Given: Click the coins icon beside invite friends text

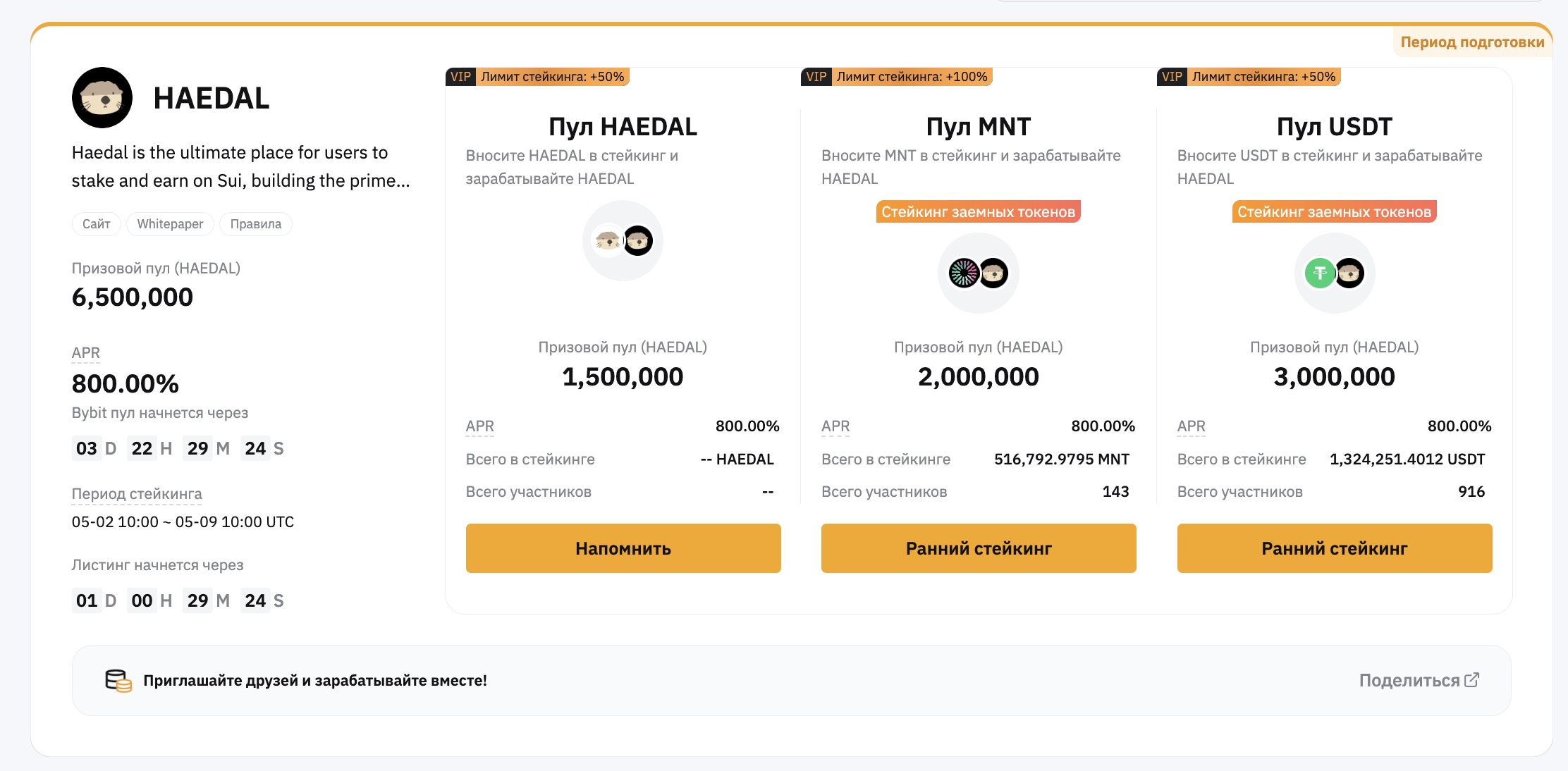Looking at the screenshot, I should 118,681.
